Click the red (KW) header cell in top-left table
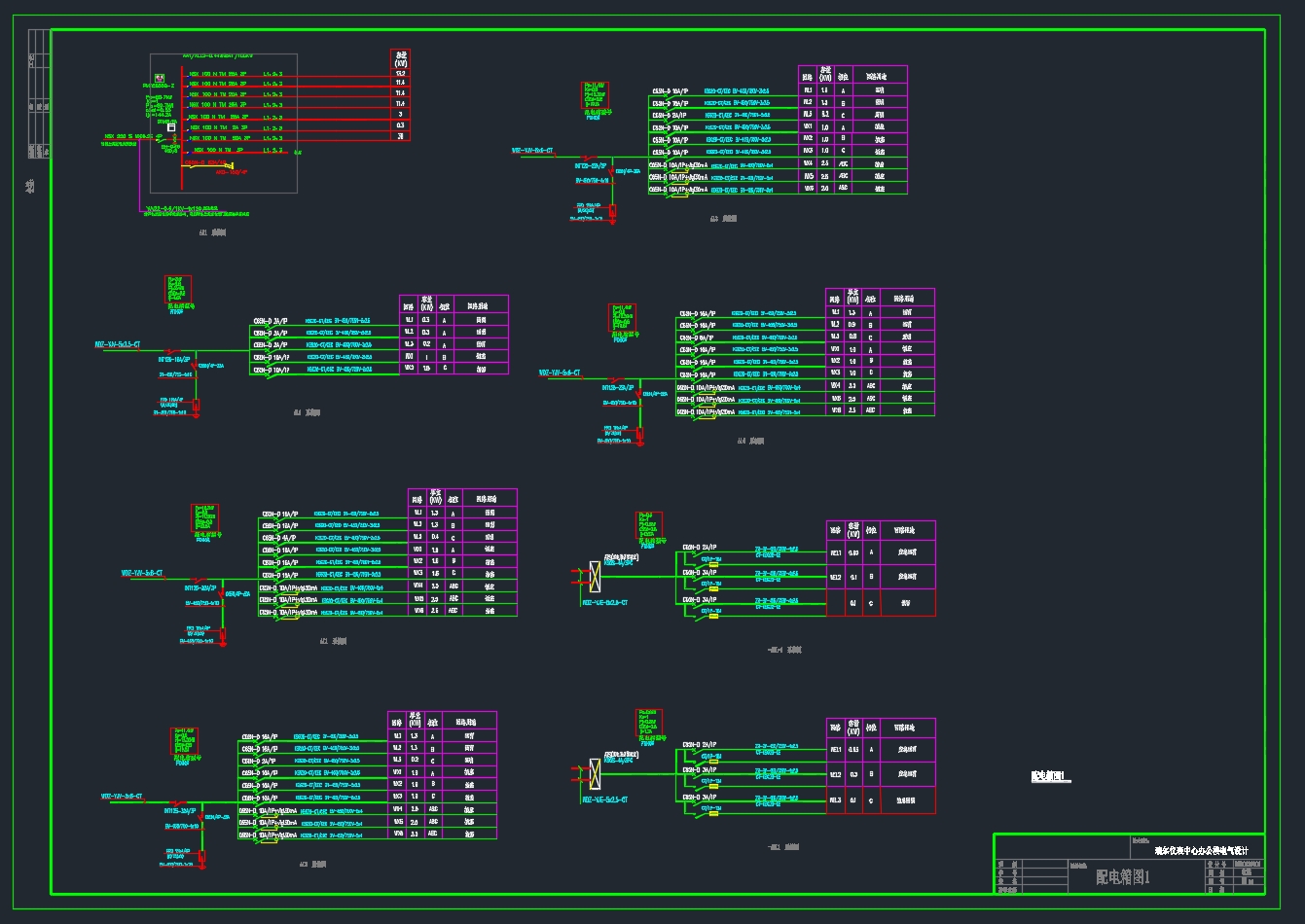 [400, 58]
